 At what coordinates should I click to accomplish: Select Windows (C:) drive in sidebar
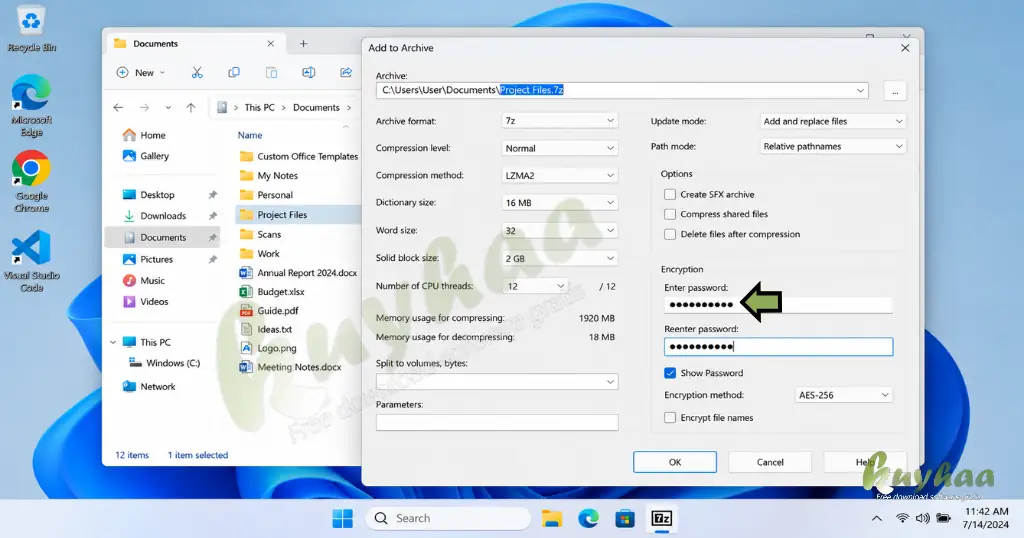click(165, 363)
